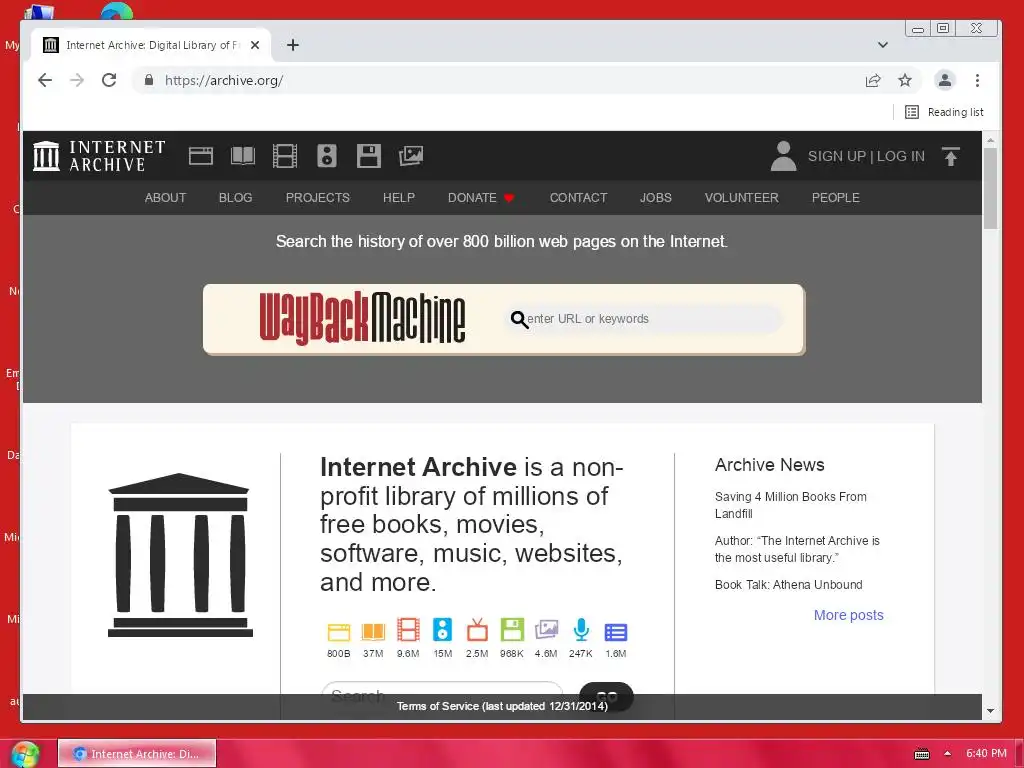Screen dimensions: 1024x768
Task: Open Chrome three-dot menu
Action: [977, 80]
